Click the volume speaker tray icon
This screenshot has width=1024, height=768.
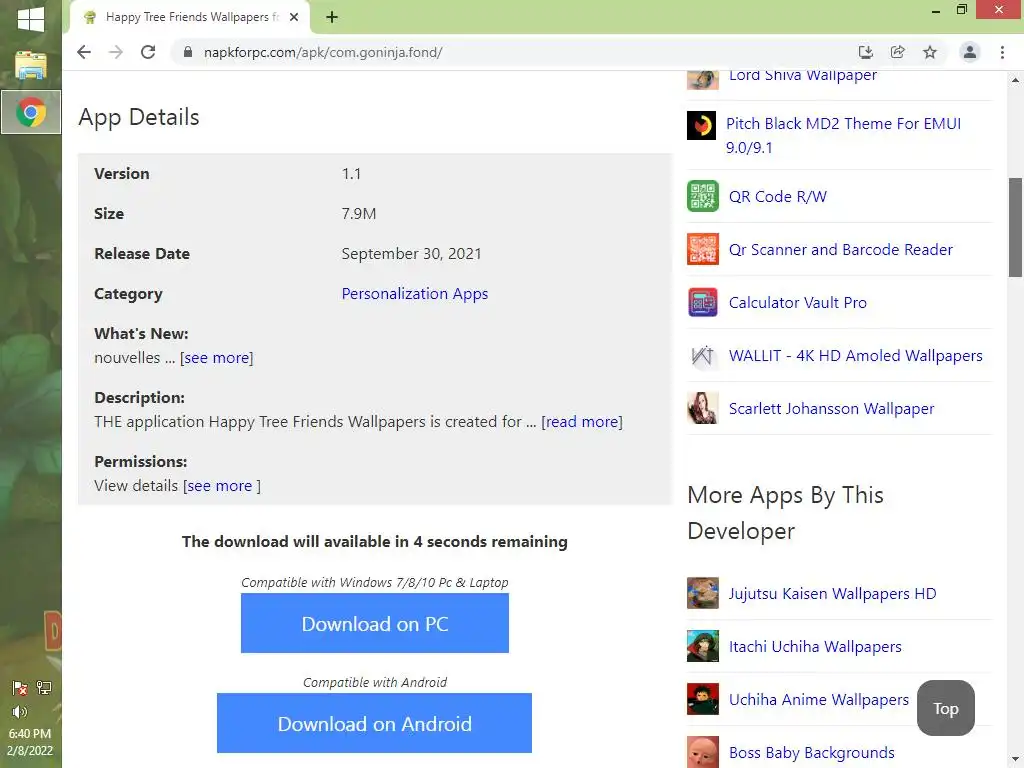point(20,712)
